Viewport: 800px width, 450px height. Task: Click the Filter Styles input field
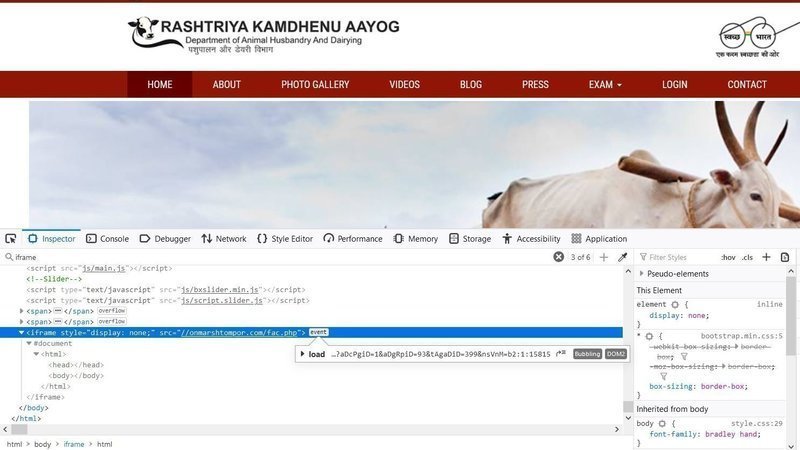point(680,257)
